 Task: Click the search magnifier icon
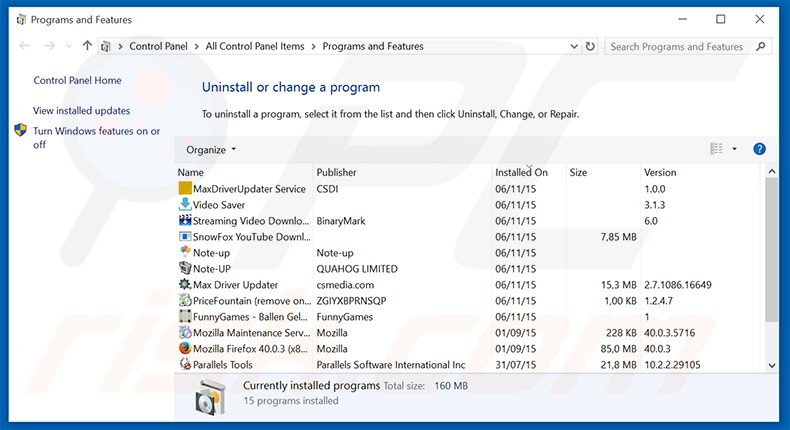point(761,46)
